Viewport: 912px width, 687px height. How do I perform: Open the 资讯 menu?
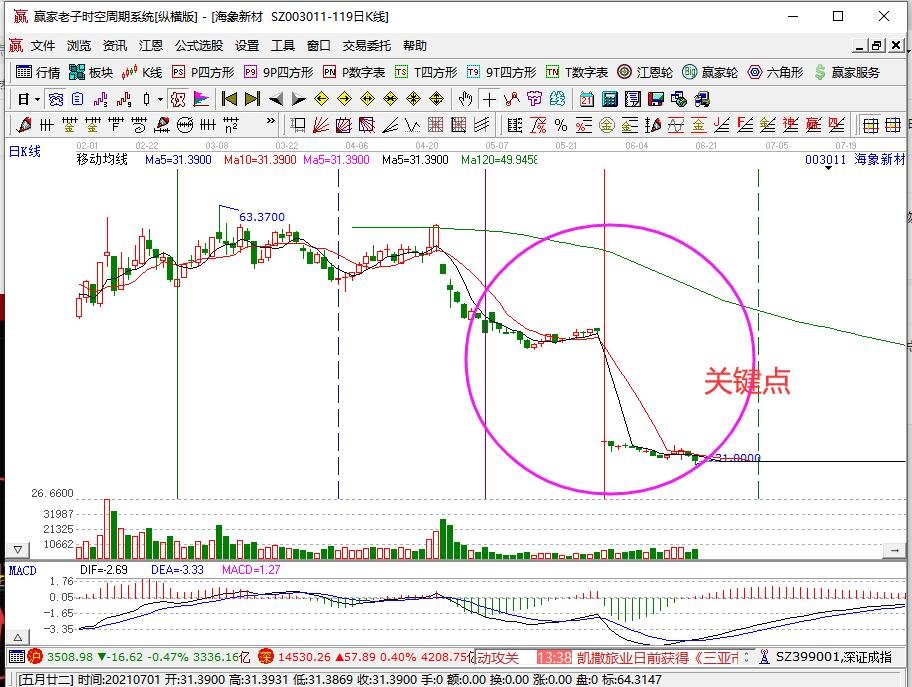(x=115, y=45)
